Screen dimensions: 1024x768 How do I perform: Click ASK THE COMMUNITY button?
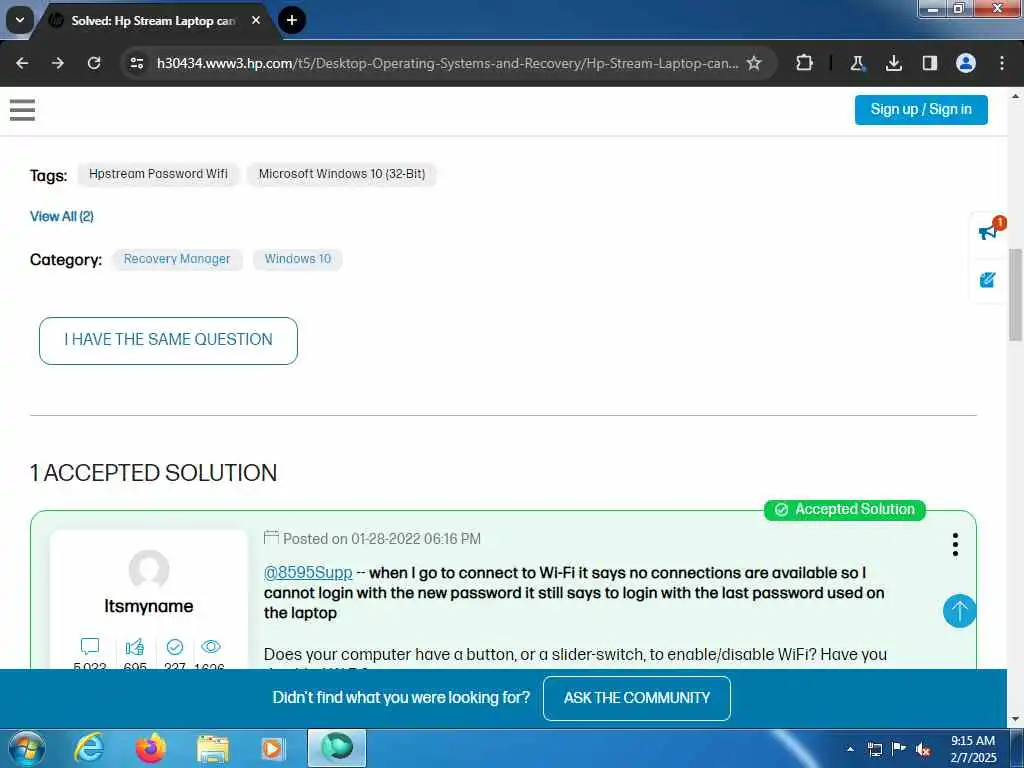coord(637,698)
